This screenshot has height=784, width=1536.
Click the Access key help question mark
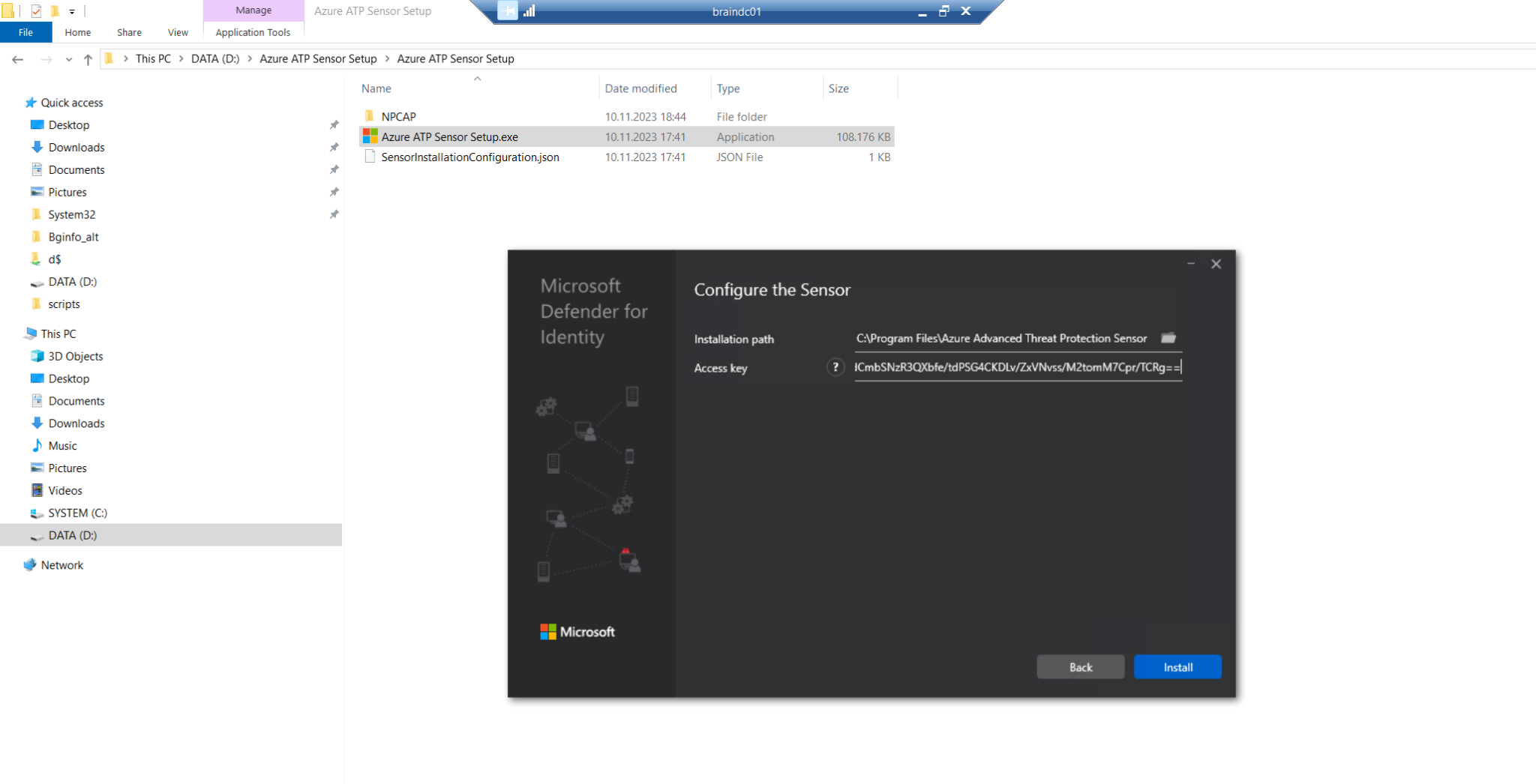point(835,367)
